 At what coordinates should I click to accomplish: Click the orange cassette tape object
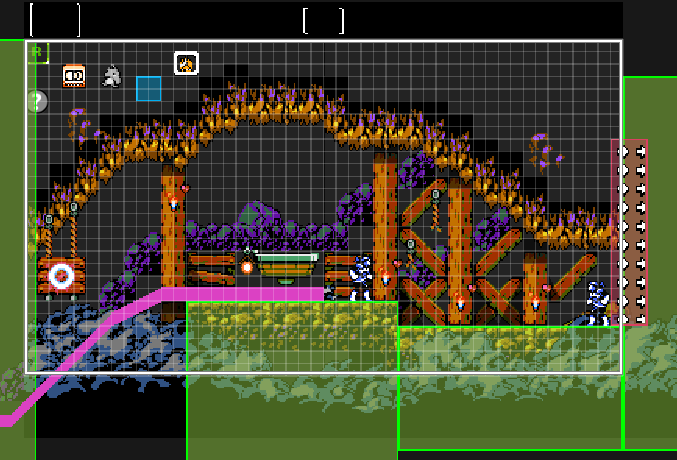(x=74, y=76)
